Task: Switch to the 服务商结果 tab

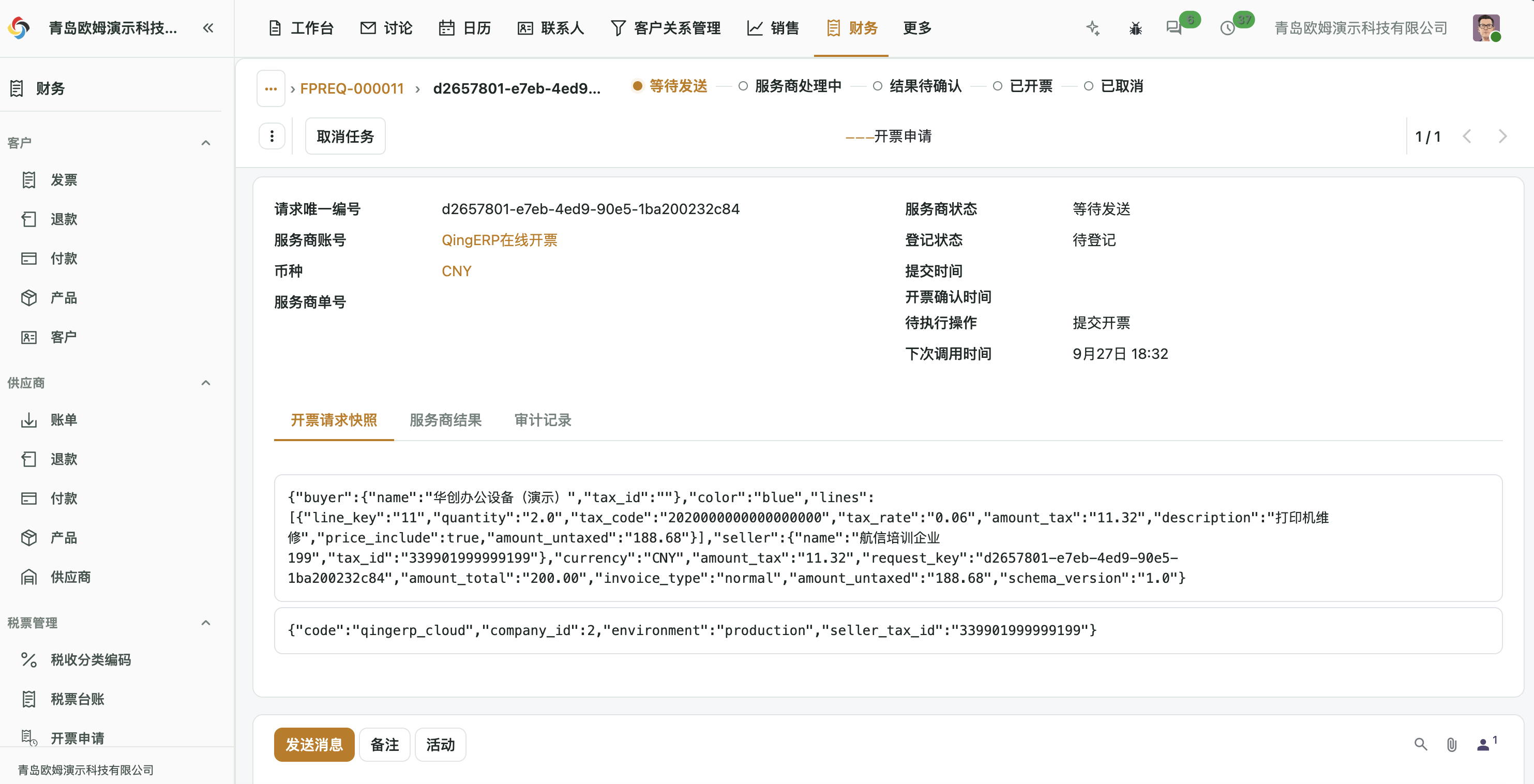Action: point(445,420)
